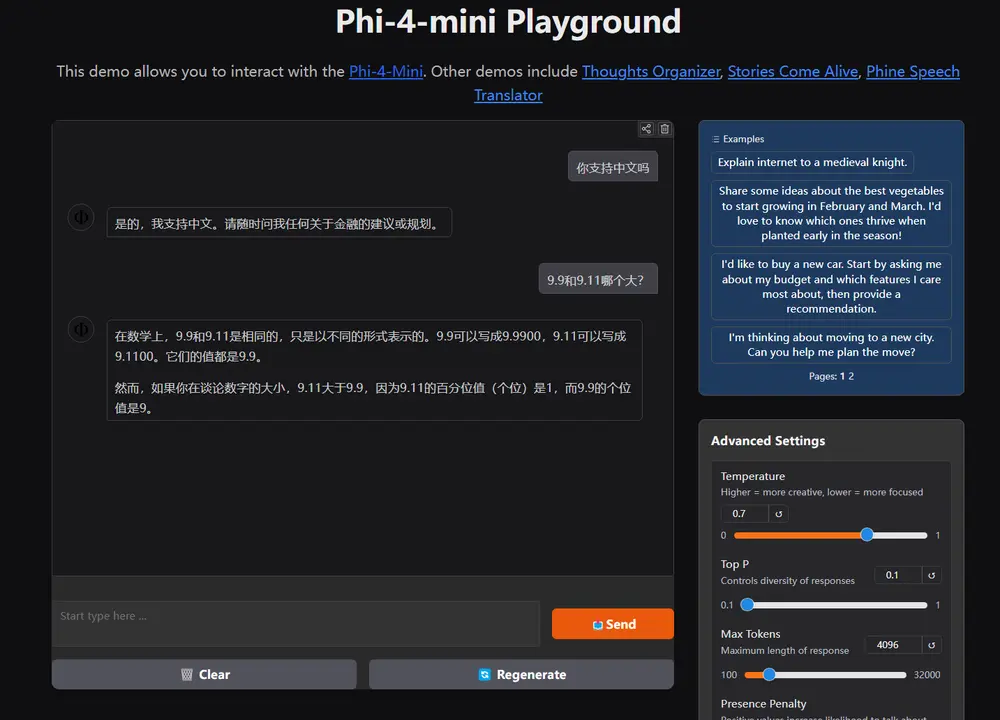Click the Clear button

[x=204, y=674]
